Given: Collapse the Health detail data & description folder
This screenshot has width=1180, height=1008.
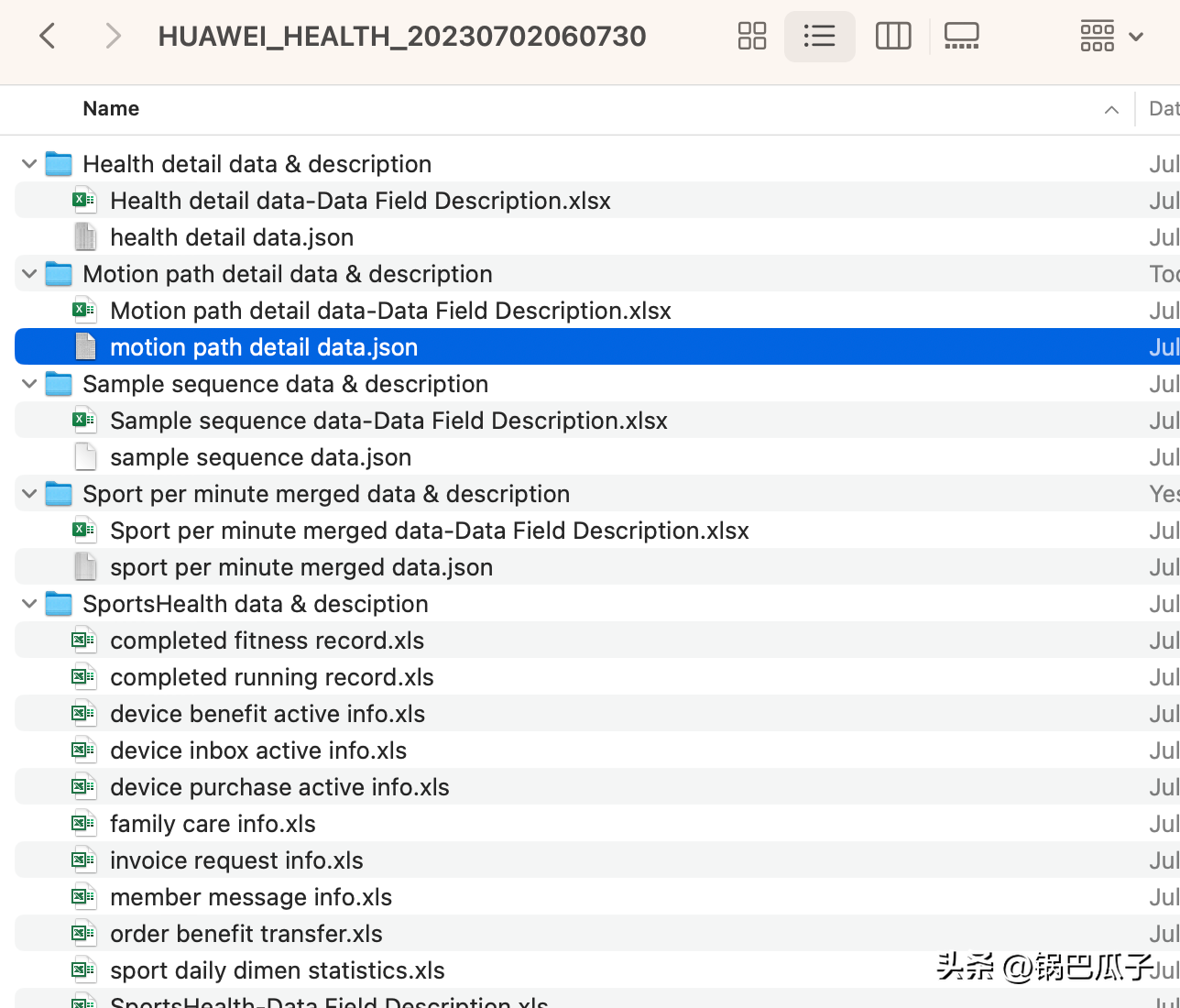Looking at the screenshot, I should pos(29,164).
